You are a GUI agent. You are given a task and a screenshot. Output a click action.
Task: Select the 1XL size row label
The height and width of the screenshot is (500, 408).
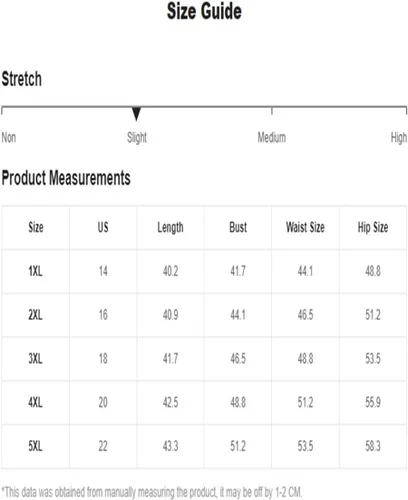(35, 271)
